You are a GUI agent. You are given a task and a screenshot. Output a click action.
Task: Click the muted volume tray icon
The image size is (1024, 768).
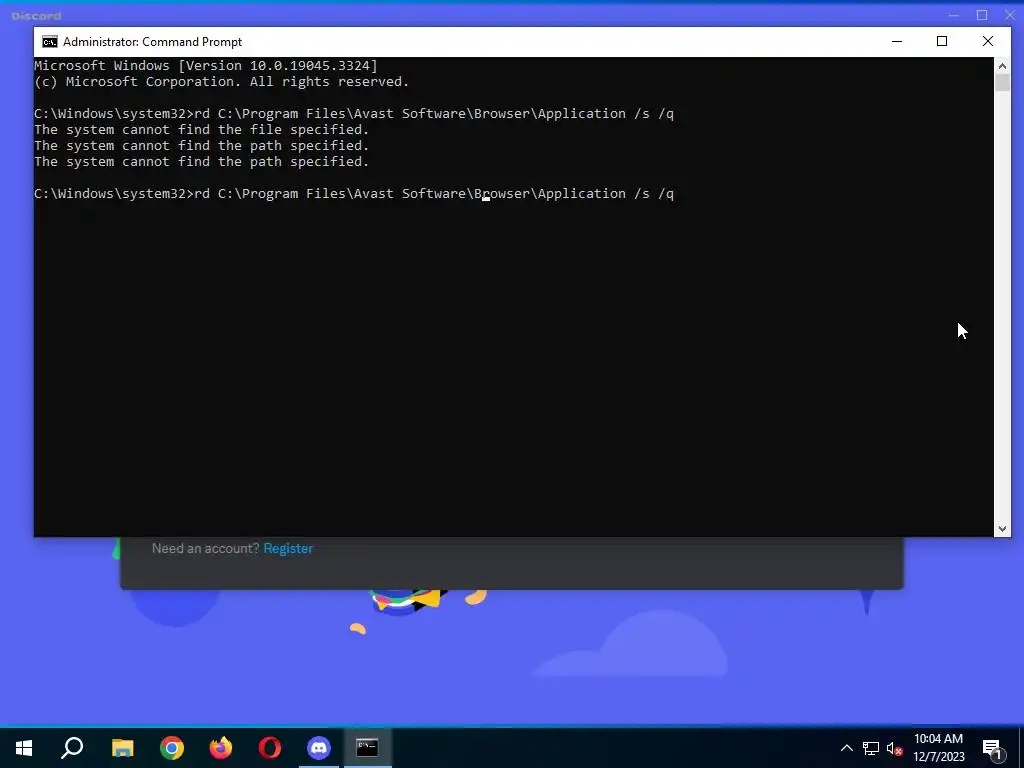[x=895, y=748]
